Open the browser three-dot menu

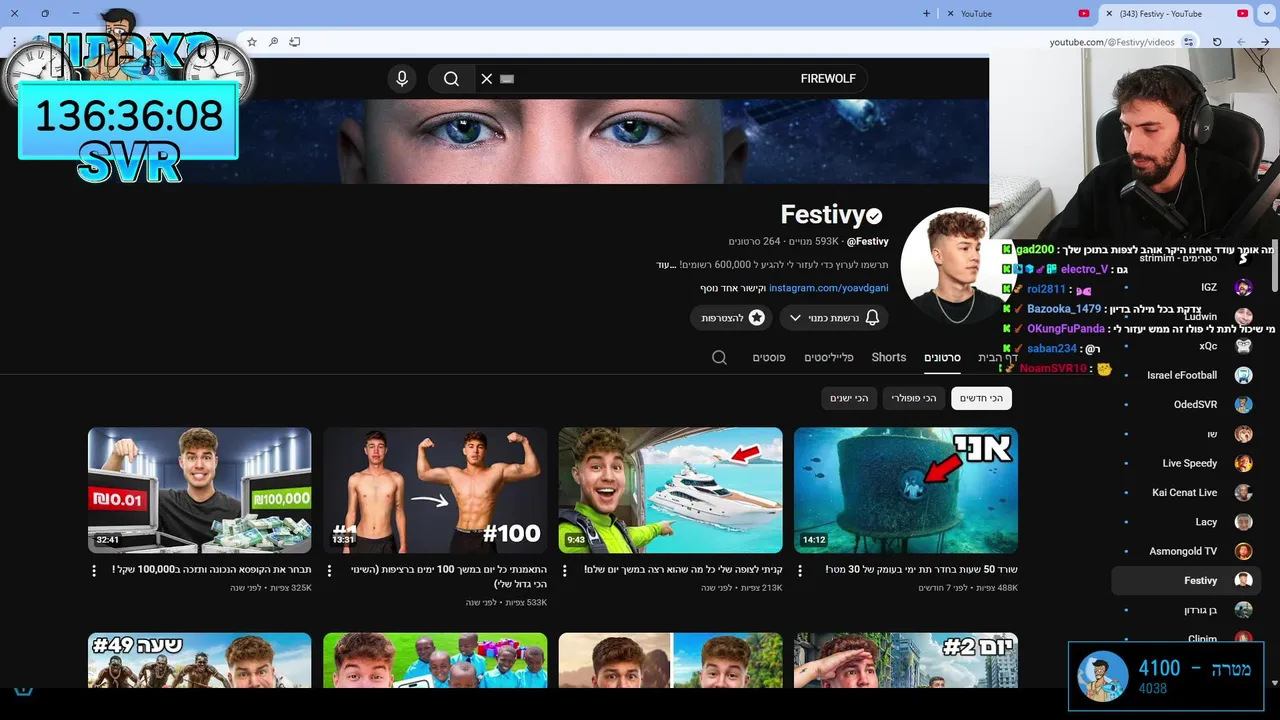pos(14,42)
